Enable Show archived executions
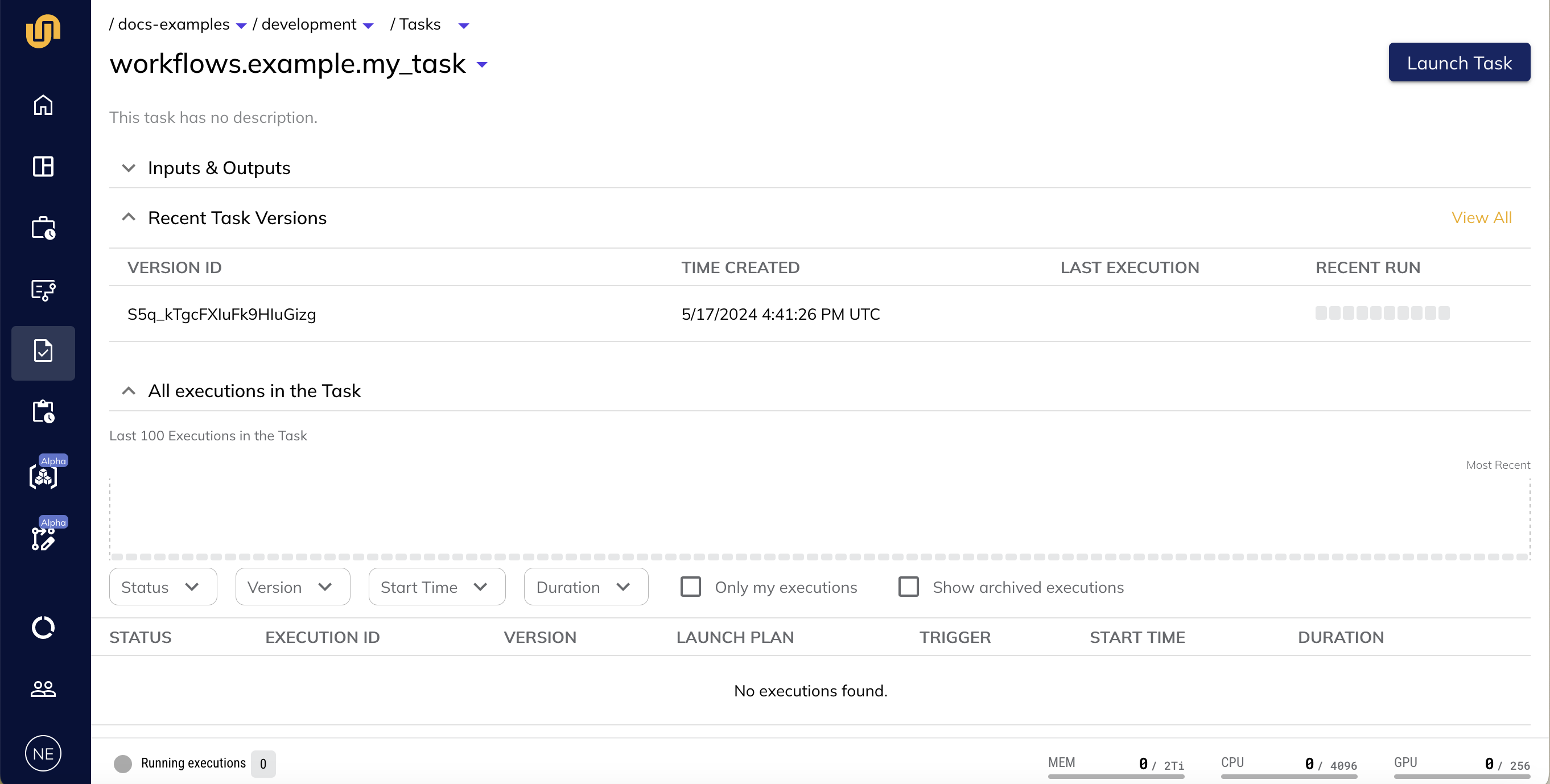The width and height of the screenshot is (1550, 784). (x=908, y=587)
